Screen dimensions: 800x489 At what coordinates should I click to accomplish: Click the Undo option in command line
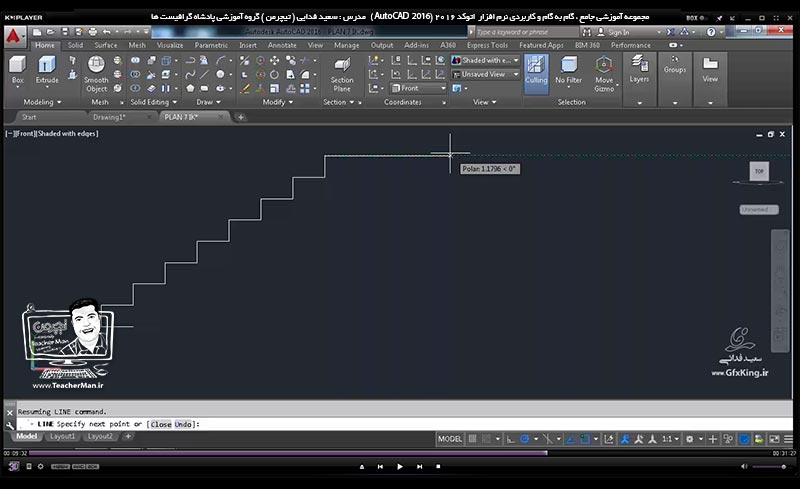pos(183,424)
